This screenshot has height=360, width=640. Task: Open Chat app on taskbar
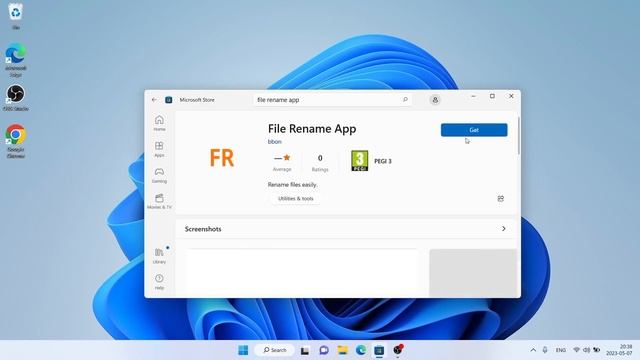pos(324,350)
